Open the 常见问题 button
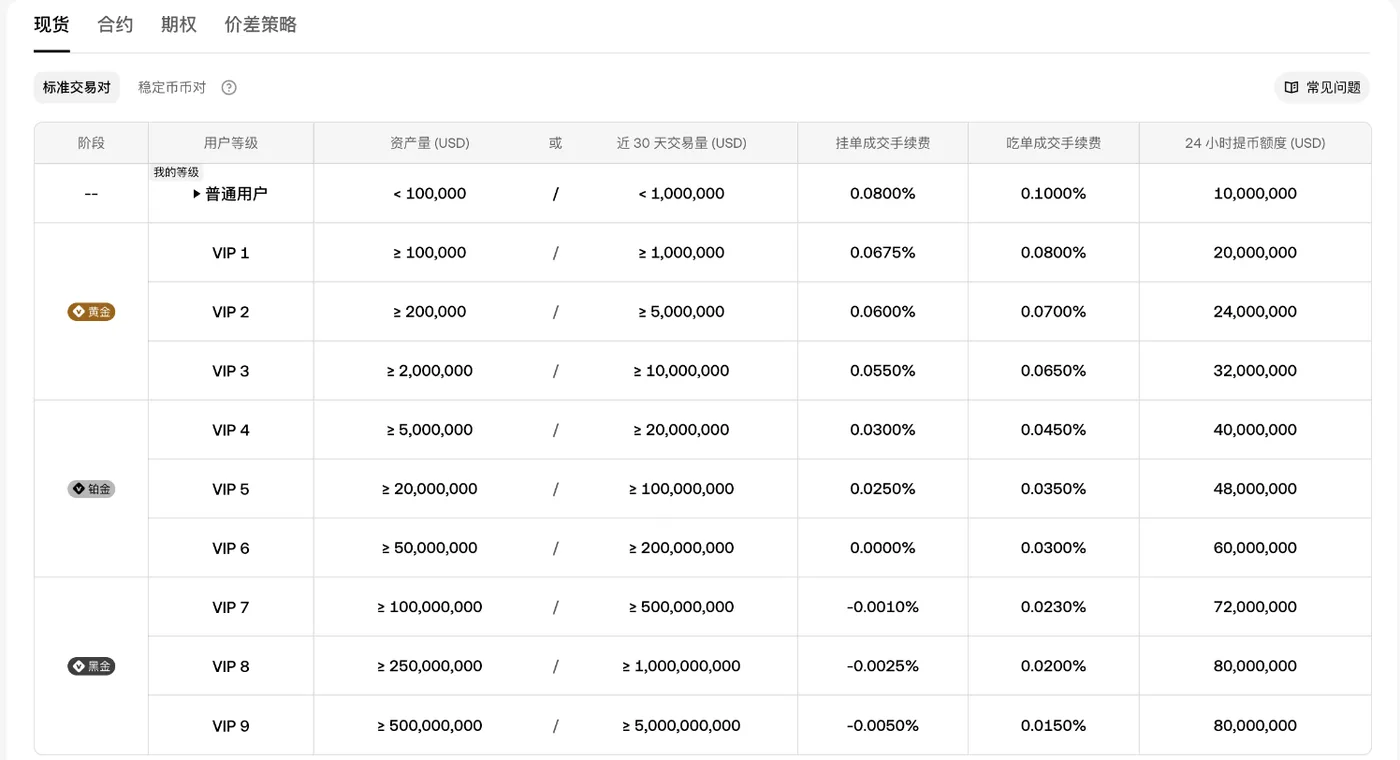This screenshot has height=760, width=1400. 1322,87
